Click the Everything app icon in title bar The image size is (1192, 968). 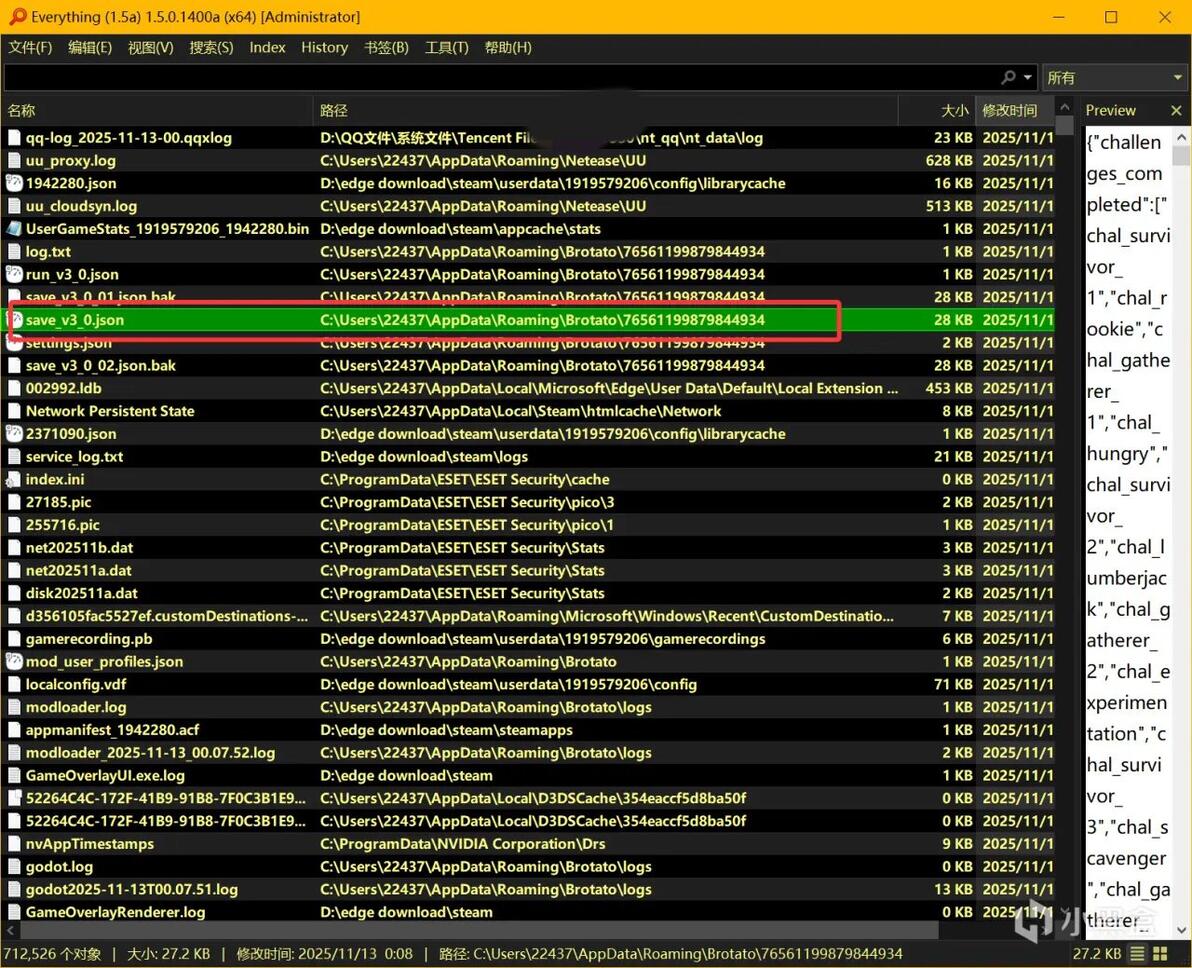pos(17,17)
